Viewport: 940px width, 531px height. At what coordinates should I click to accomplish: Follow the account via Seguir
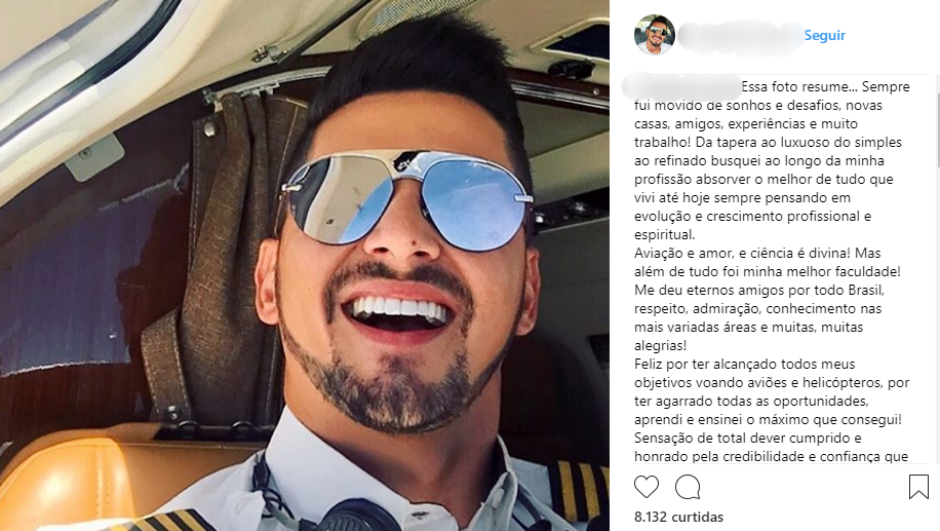point(824,35)
